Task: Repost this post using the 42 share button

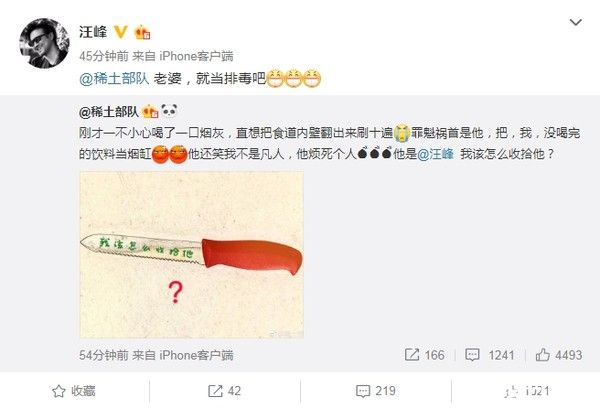Action: (224, 391)
